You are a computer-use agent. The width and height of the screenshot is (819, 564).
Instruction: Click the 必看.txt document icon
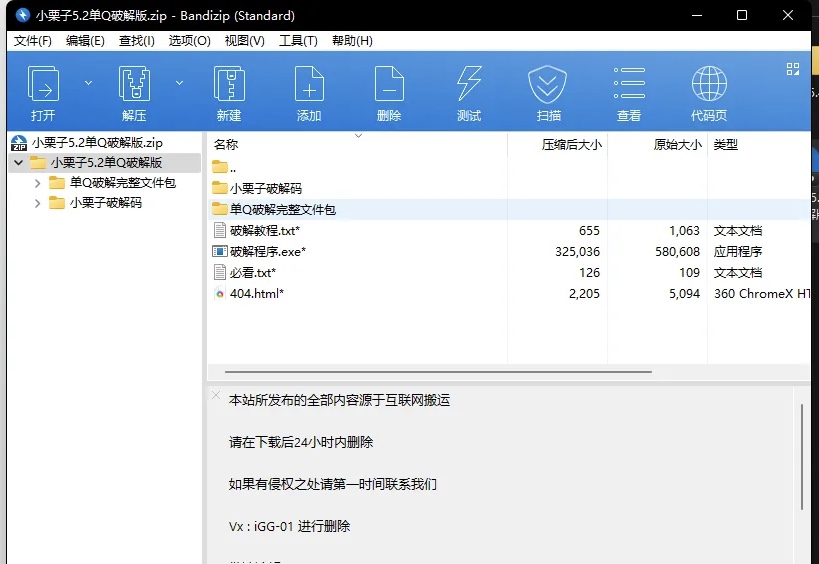tap(220, 272)
